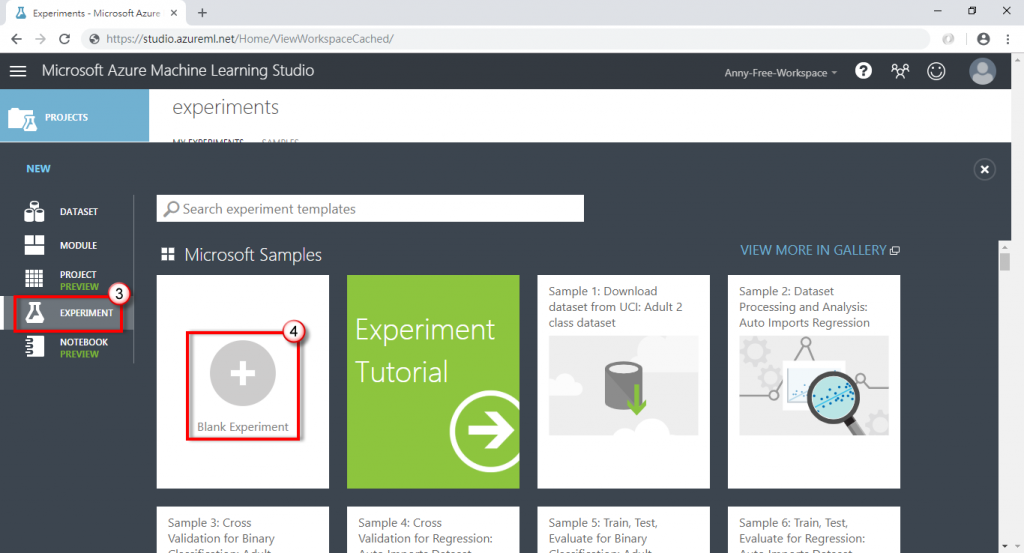Reload the page with refresh icon
Image resolution: width=1024 pixels, height=553 pixels.
tap(64, 39)
